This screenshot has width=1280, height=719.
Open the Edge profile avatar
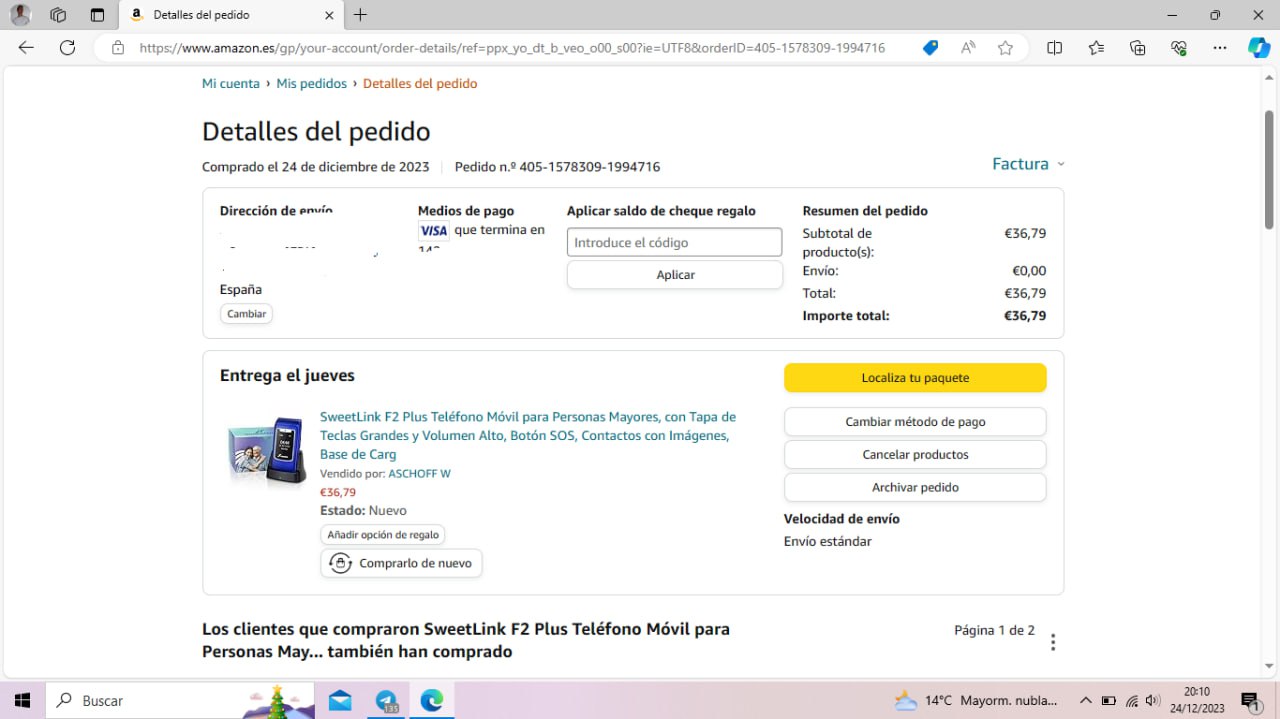[x=20, y=15]
